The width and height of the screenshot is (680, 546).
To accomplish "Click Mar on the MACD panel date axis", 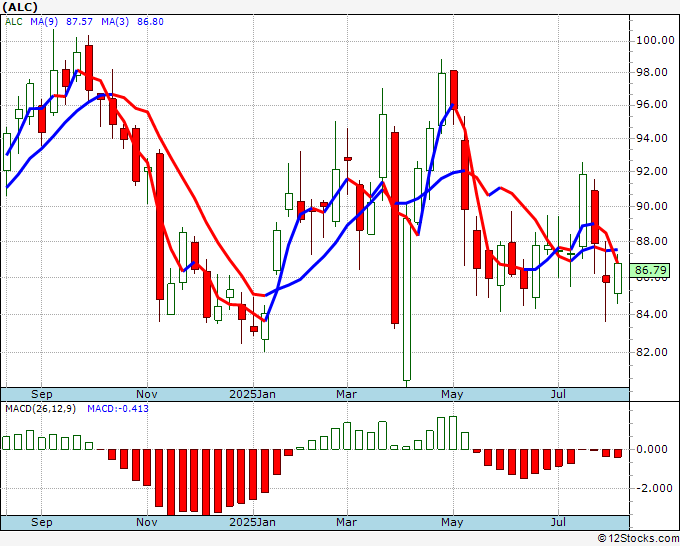I will tap(347, 522).
